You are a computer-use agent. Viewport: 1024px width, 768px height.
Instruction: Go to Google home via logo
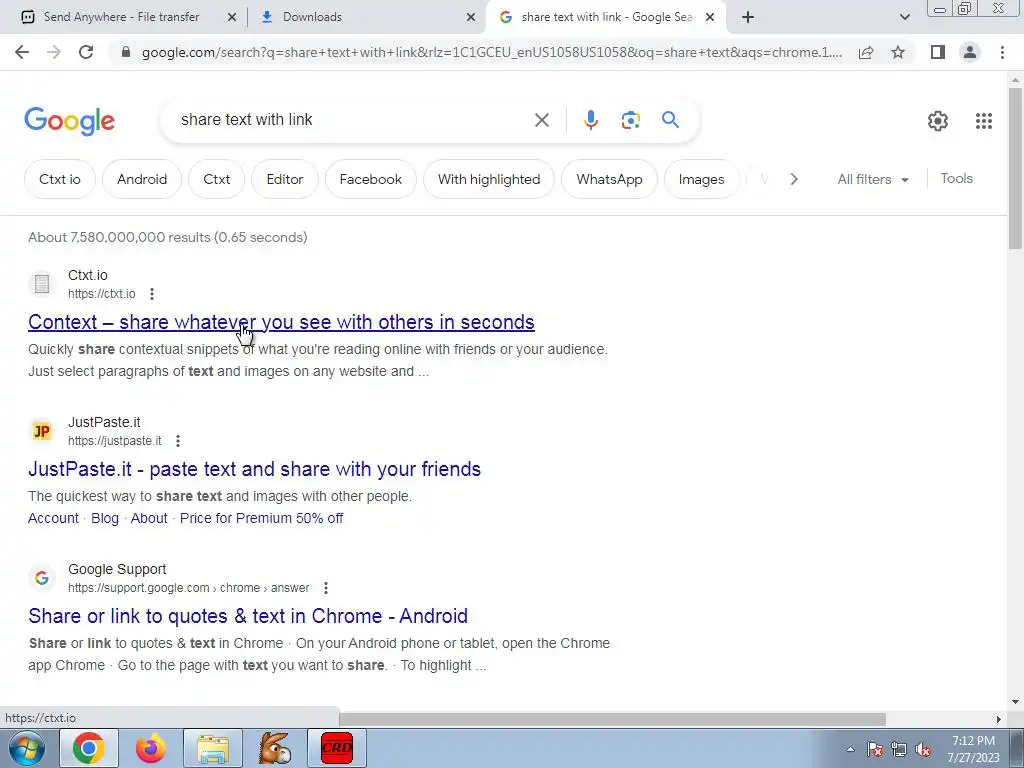coord(69,121)
